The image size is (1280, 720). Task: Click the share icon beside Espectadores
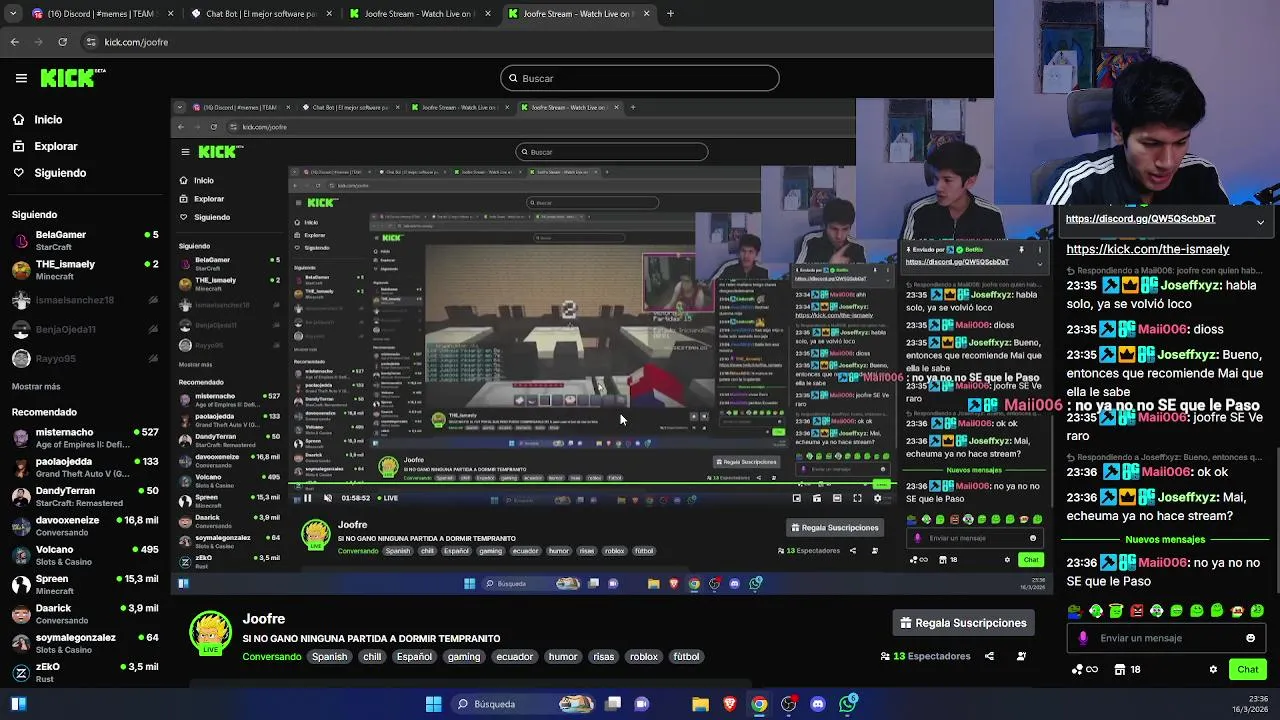(x=989, y=656)
